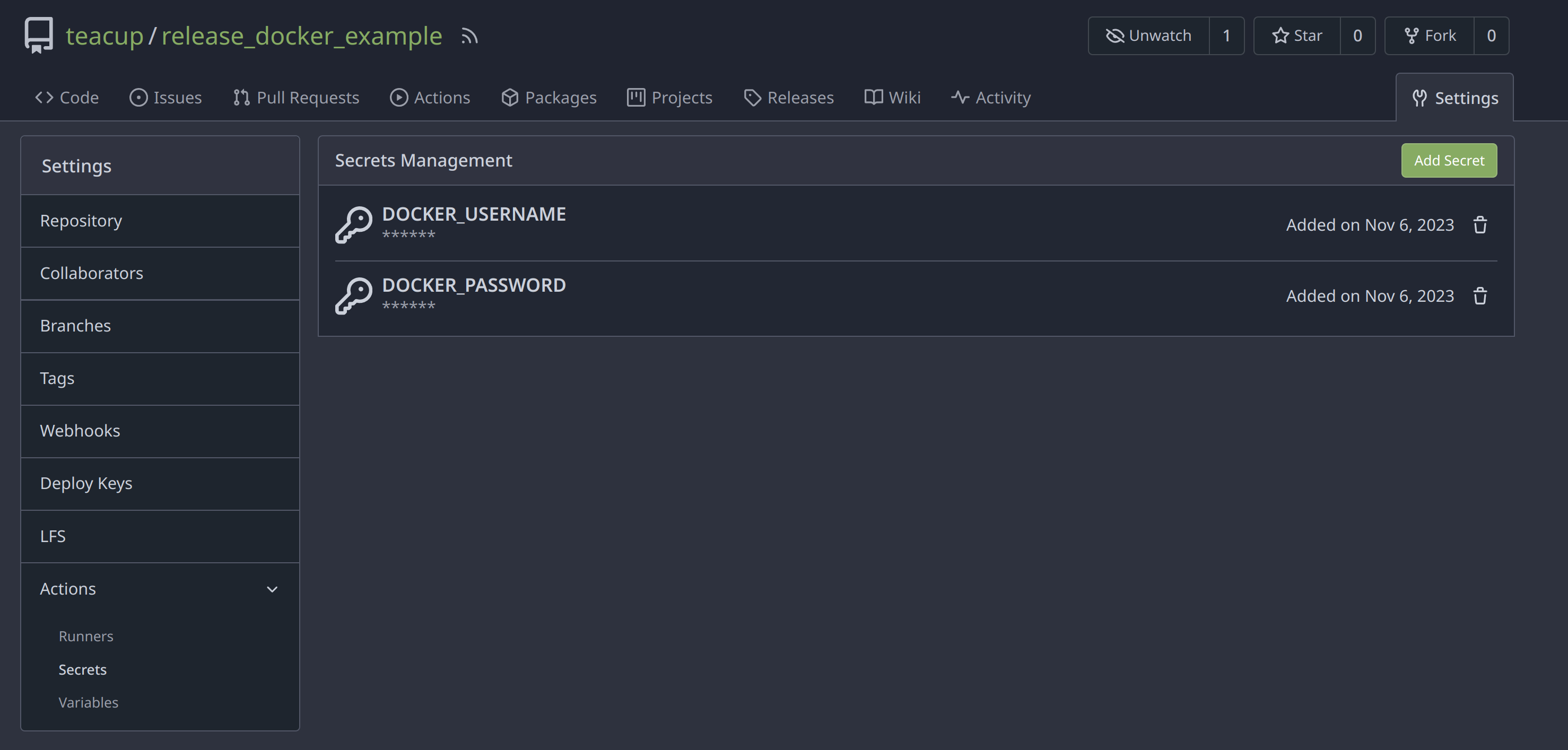Select Runners in the sidebar
1568x750 pixels.
[86, 635]
